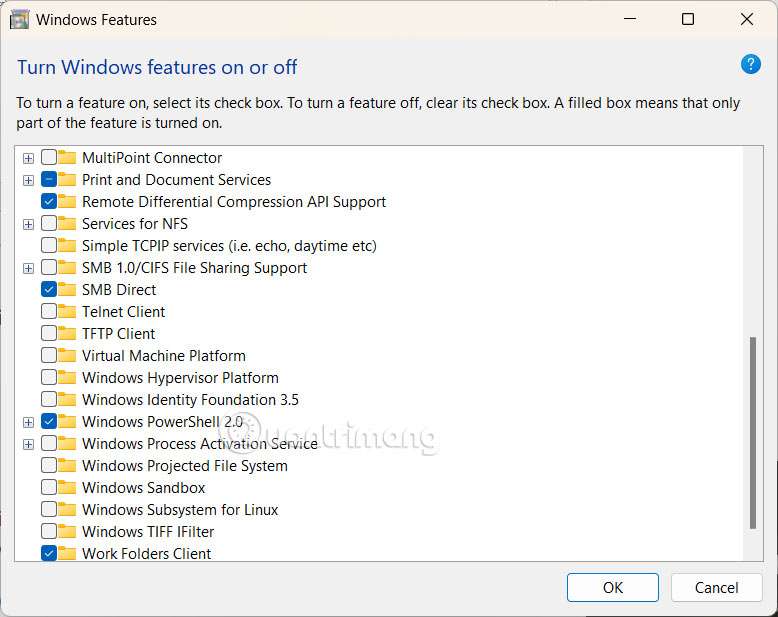Enable Windows Subsystem for Linux checkbox
778x617 pixels.
[49, 509]
